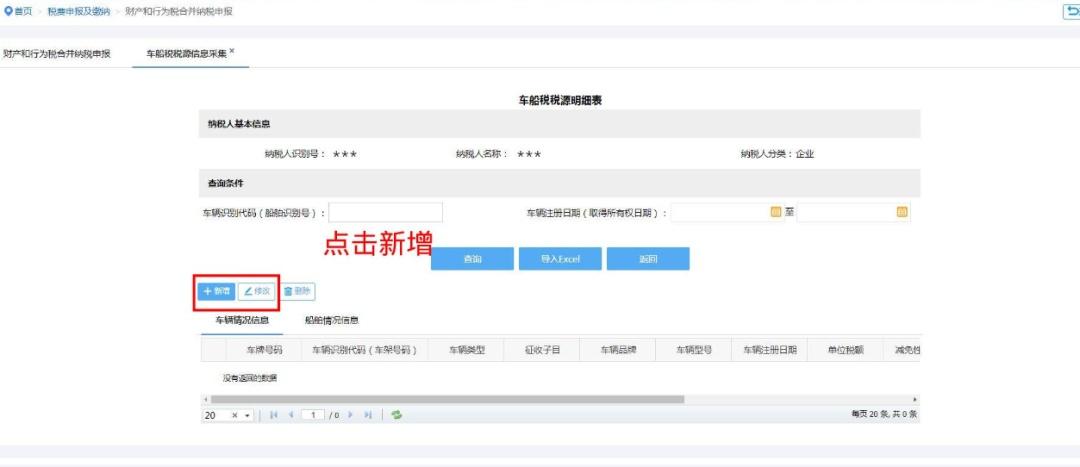This screenshot has height=467, width=1080.
Task: Click the 修改 (edit) pencil button
Action: pyautogui.click(x=257, y=291)
